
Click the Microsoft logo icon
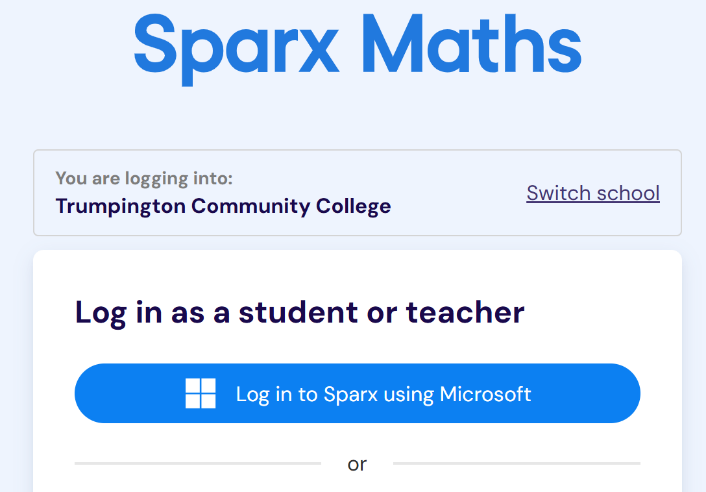click(201, 393)
